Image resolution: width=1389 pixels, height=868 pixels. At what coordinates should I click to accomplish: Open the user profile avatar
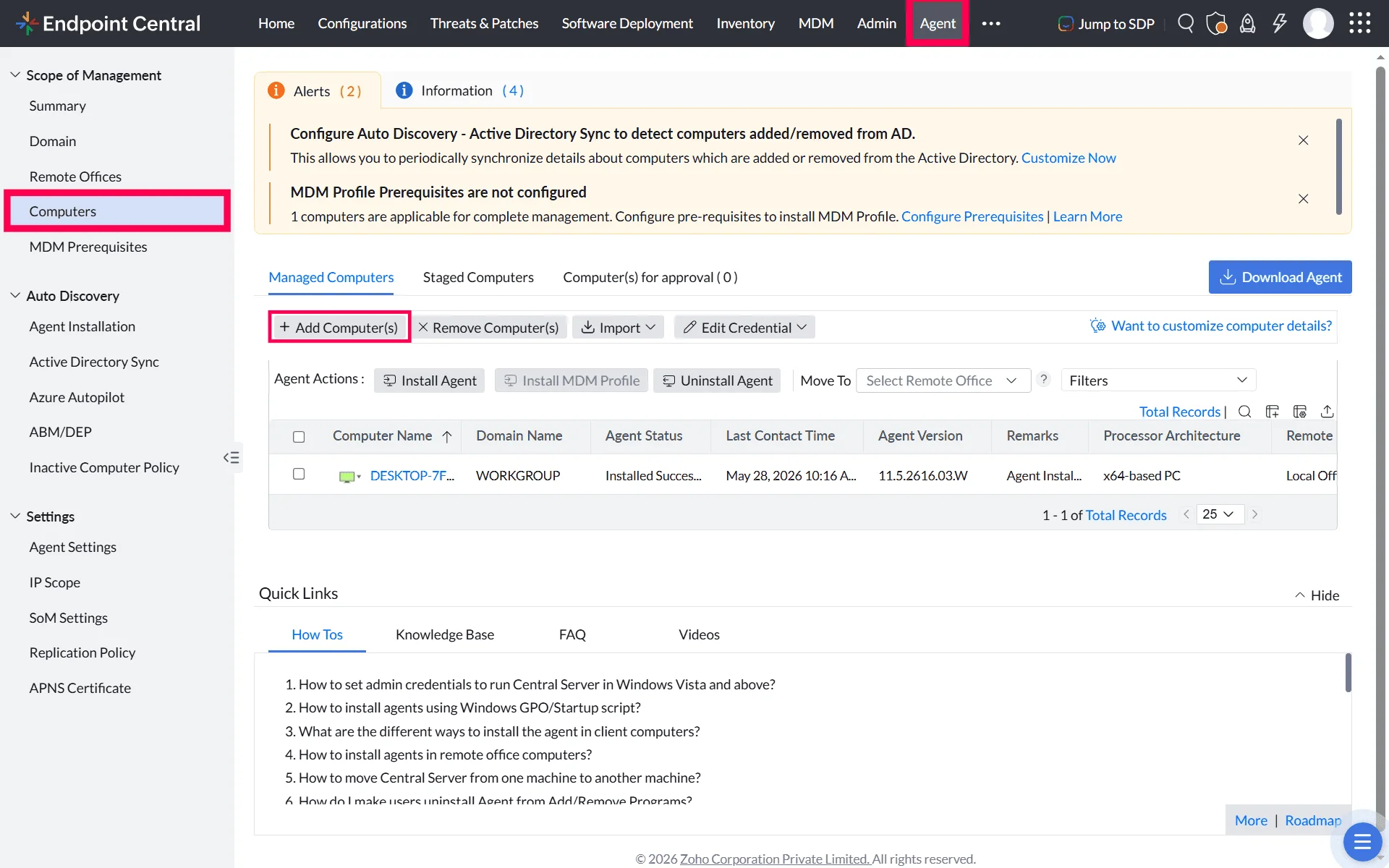(x=1318, y=23)
